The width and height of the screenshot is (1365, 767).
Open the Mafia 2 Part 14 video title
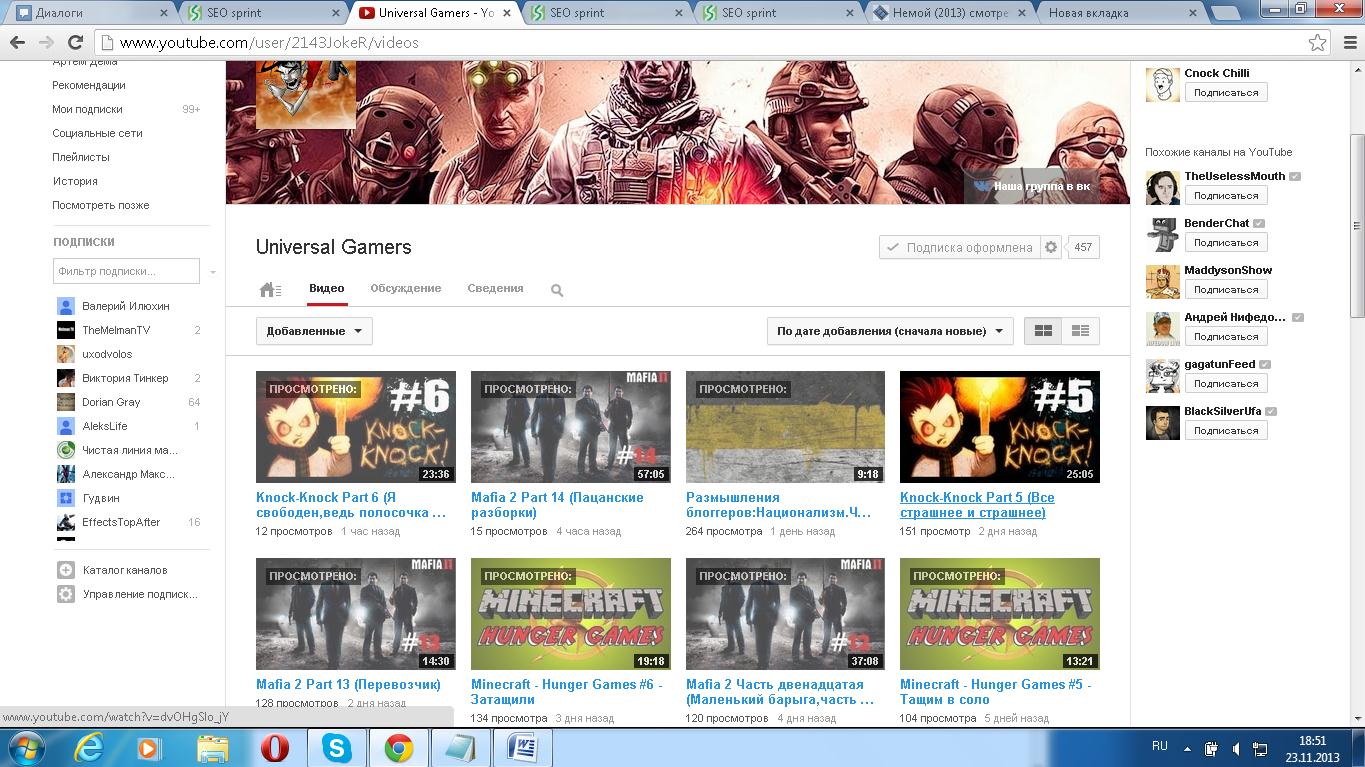pyautogui.click(x=557, y=505)
